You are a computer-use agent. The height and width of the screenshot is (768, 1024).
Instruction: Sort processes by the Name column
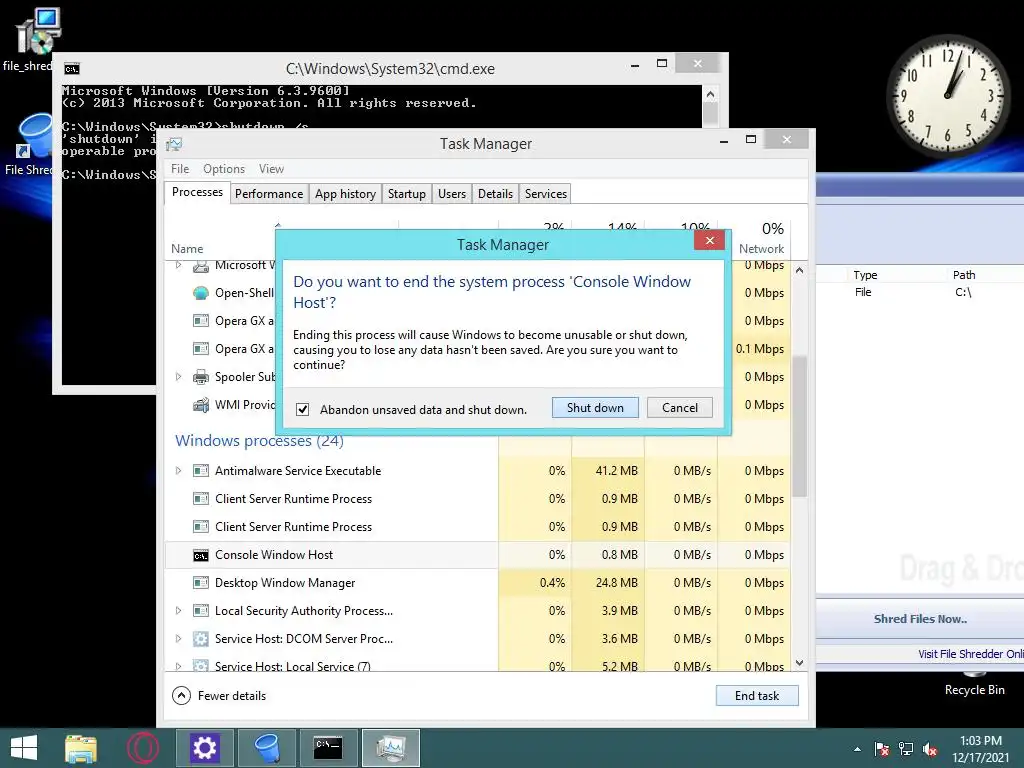(187, 249)
